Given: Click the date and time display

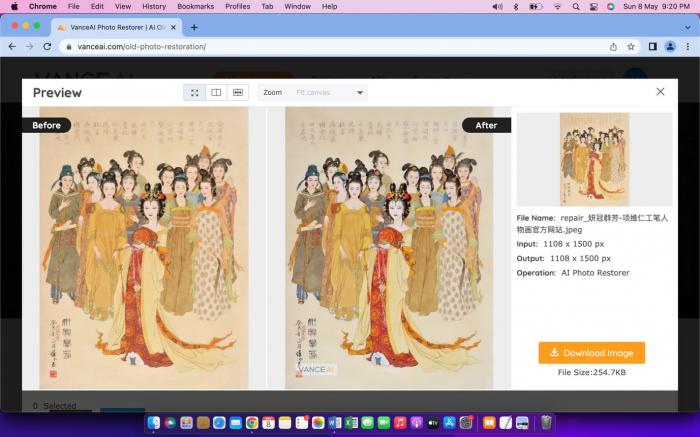Looking at the screenshot, I should click(656, 6).
